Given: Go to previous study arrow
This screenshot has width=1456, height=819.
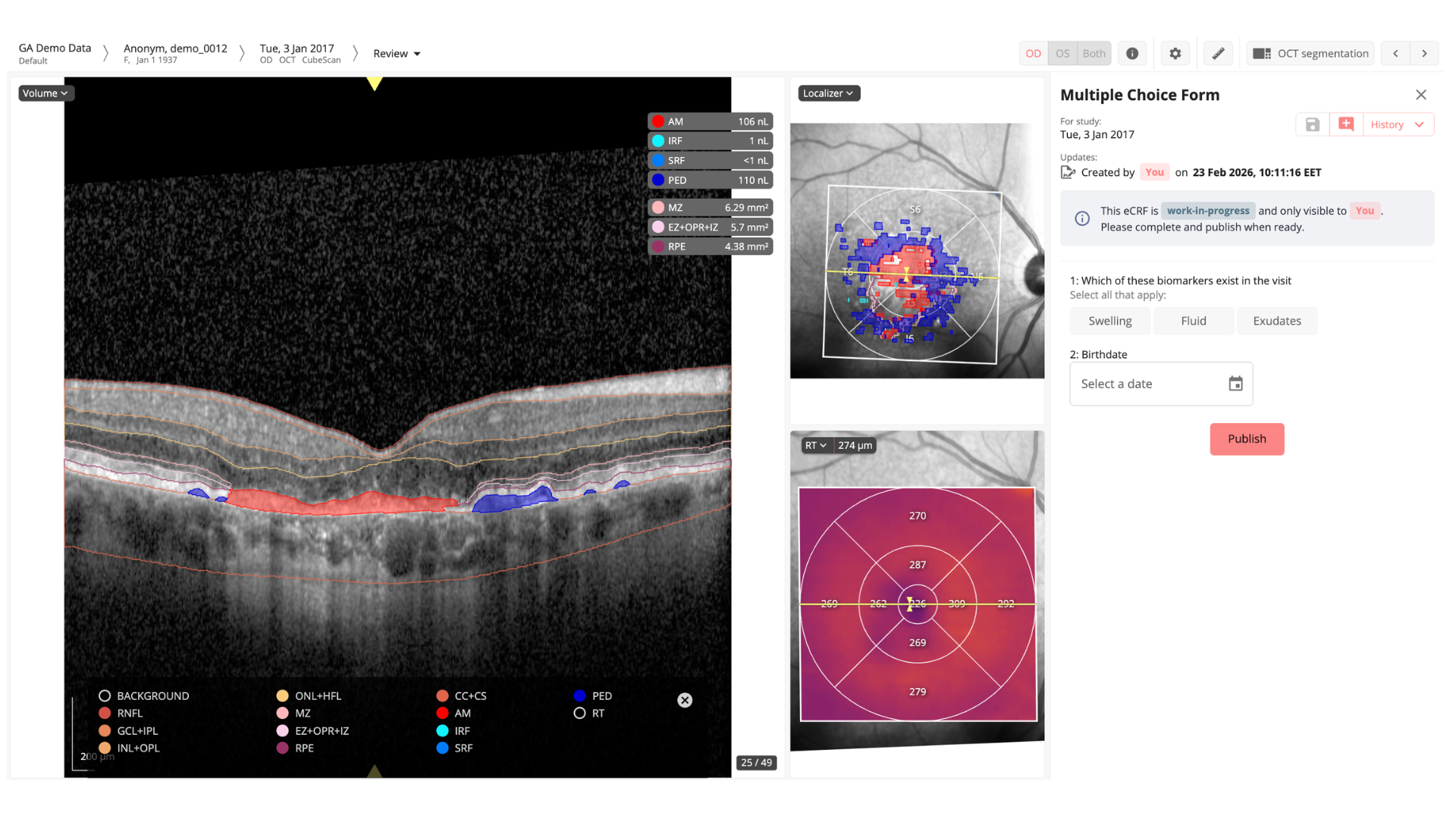Looking at the screenshot, I should (1395, 53).
